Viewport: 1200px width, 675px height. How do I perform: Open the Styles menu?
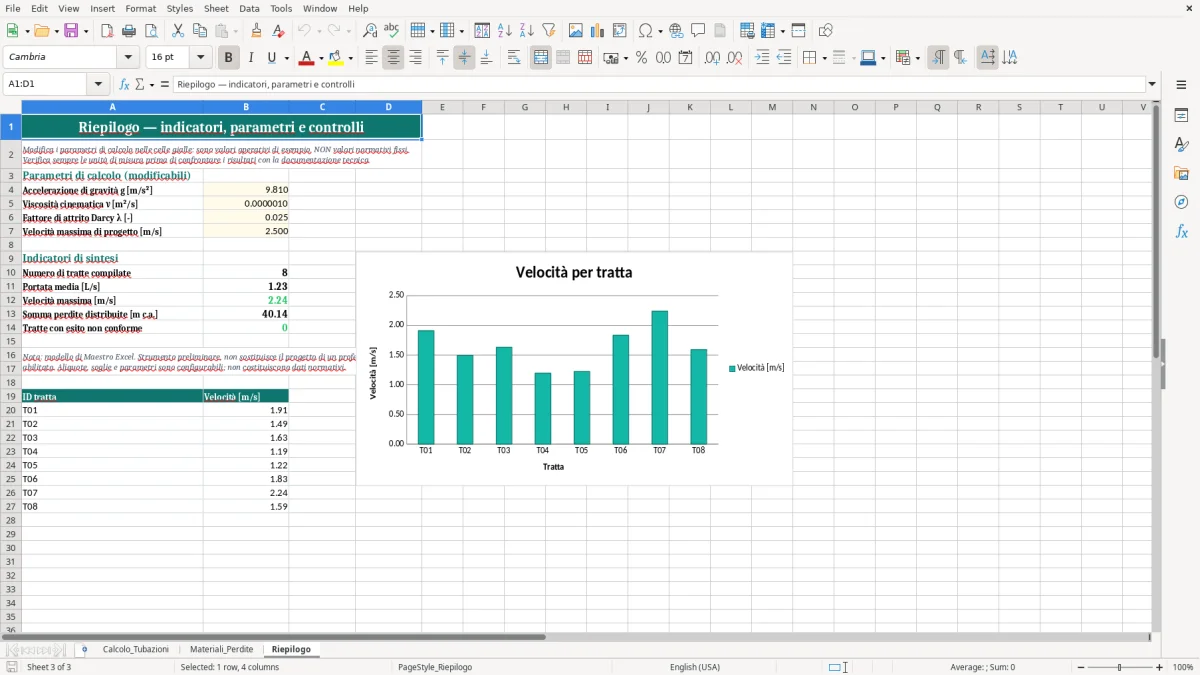coord(180,8)
